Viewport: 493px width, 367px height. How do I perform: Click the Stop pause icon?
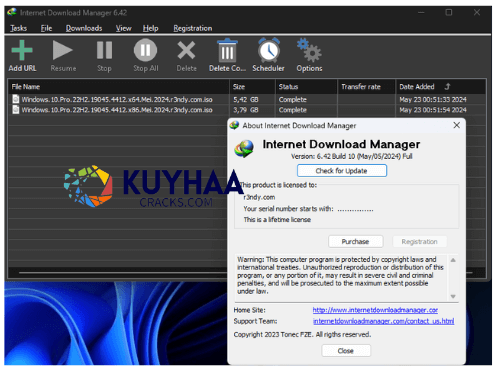[104, 50]
